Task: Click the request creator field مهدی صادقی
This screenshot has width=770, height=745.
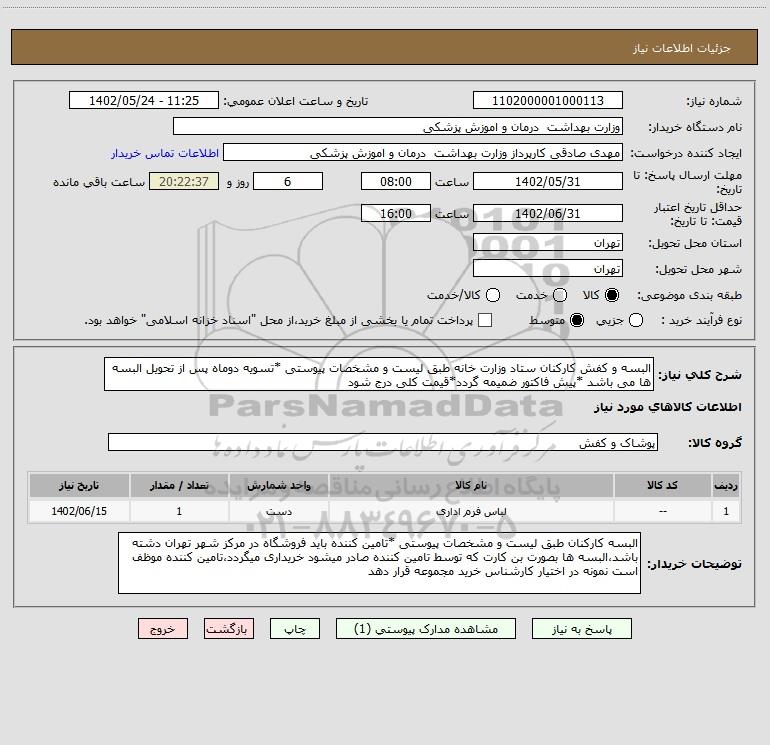Action: point(423,153)
